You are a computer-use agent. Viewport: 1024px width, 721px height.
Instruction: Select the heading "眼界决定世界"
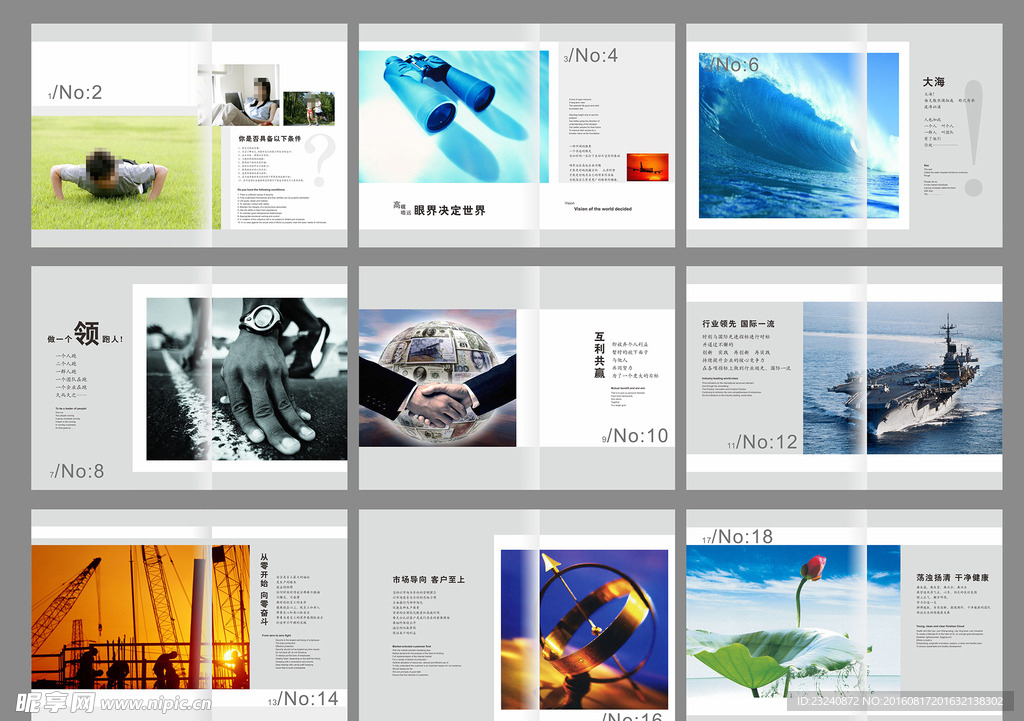point(450,210)
